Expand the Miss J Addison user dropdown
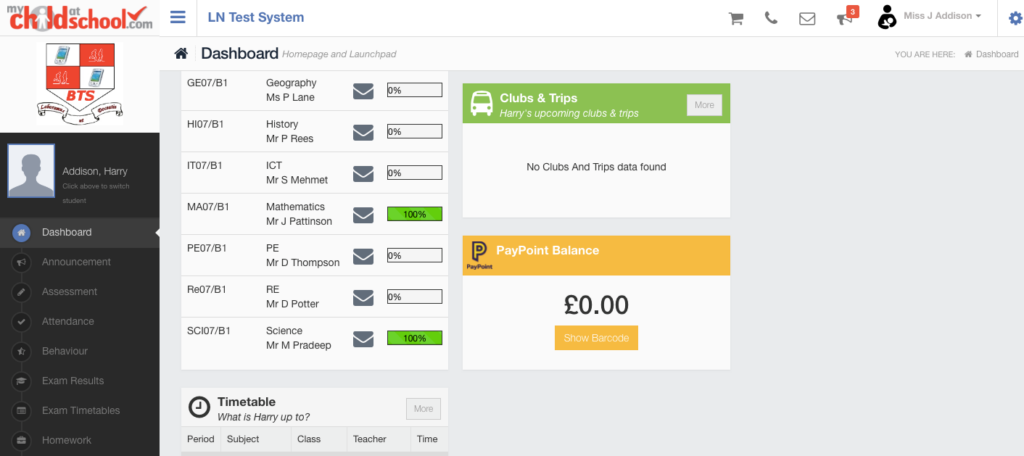 (942, 16)
